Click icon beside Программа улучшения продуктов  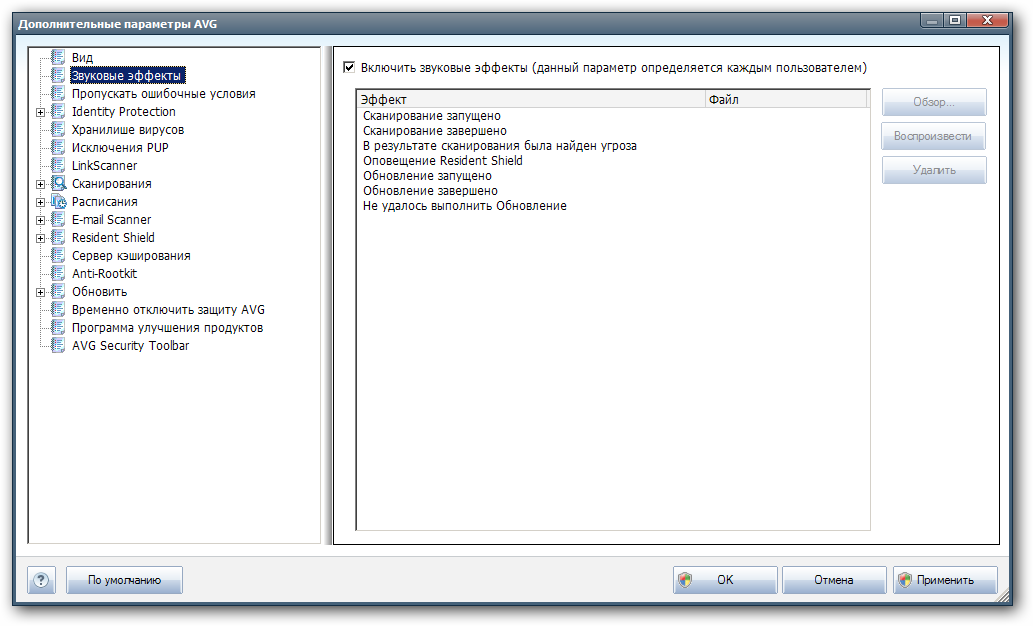(58, 327)
